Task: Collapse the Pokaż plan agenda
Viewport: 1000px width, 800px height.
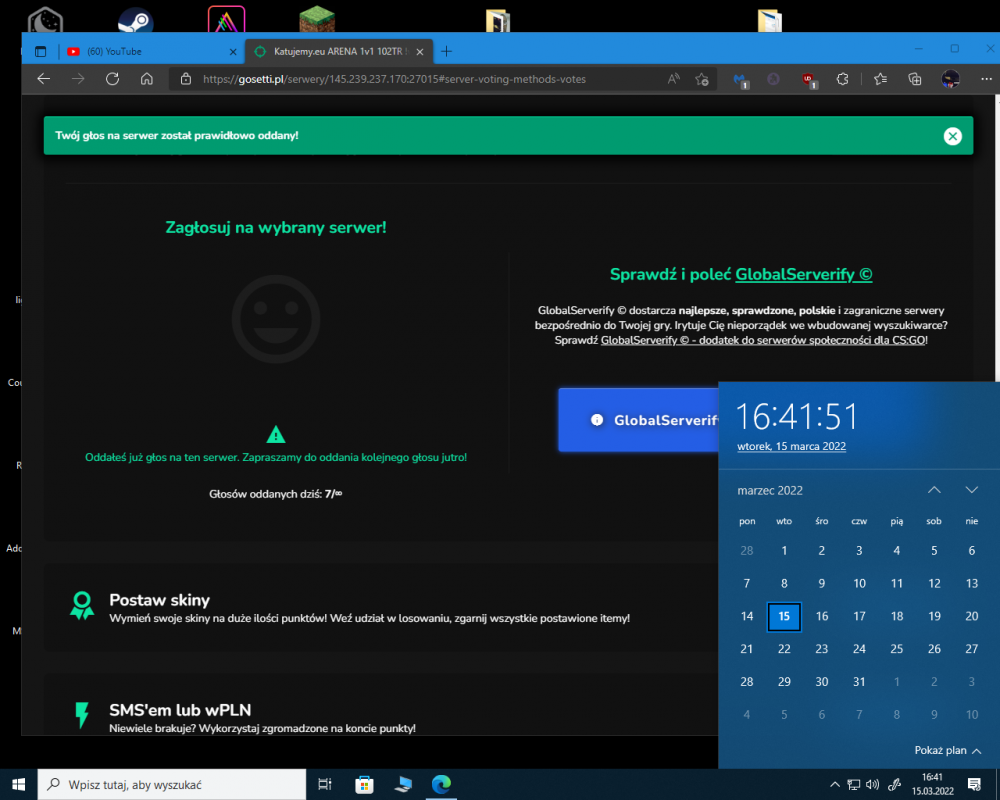Action: 948,750
